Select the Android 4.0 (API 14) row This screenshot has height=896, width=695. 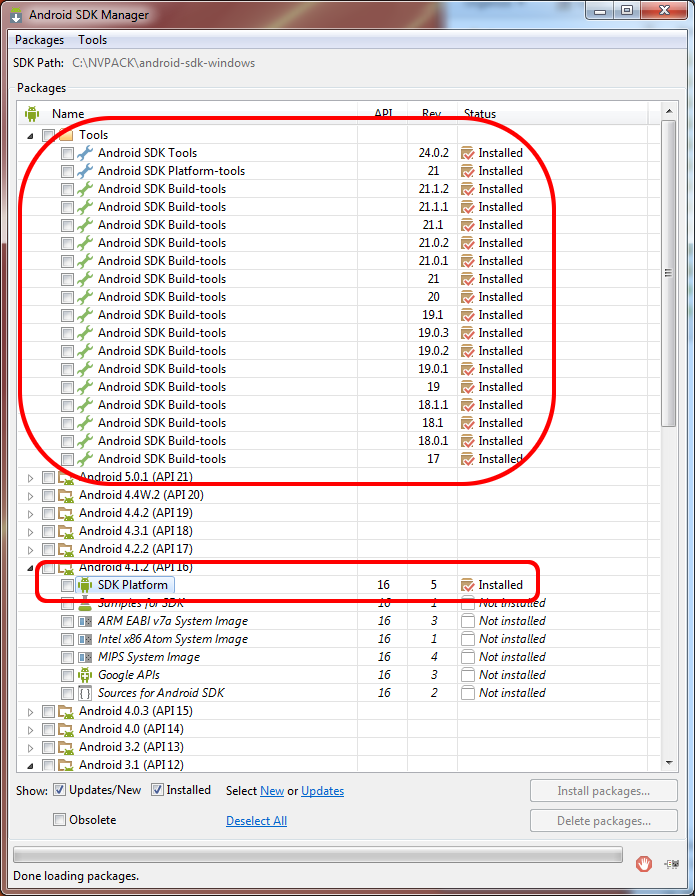coord(339,729)
